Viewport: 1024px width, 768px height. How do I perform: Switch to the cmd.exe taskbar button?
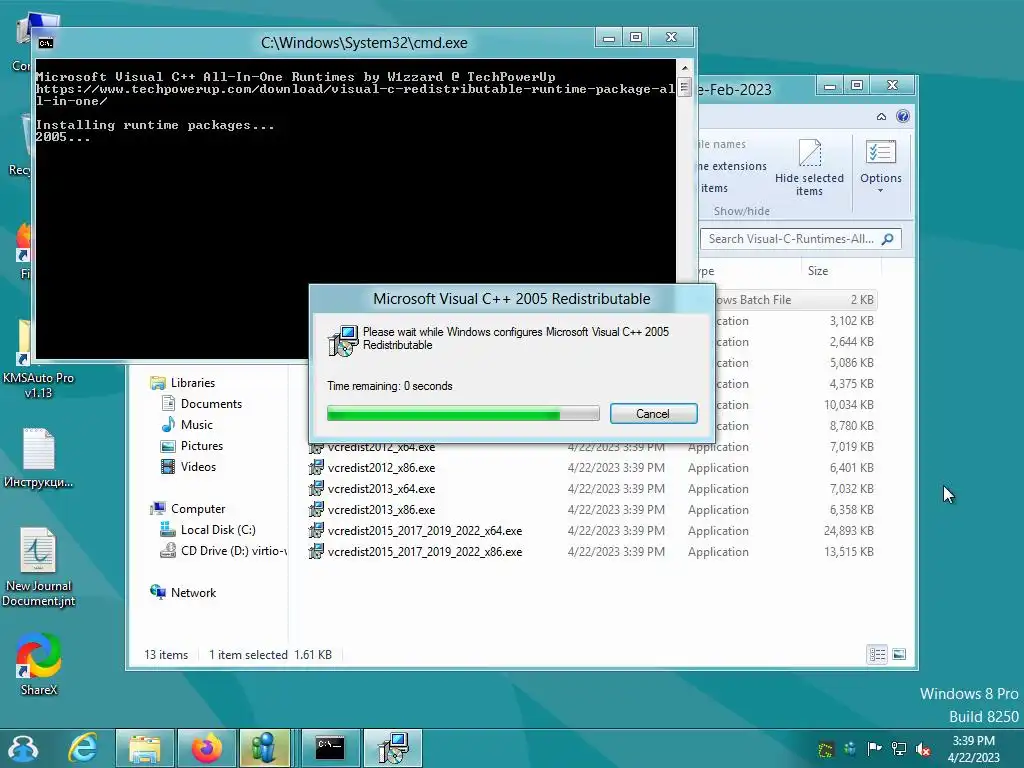click(x=330, y=748)
